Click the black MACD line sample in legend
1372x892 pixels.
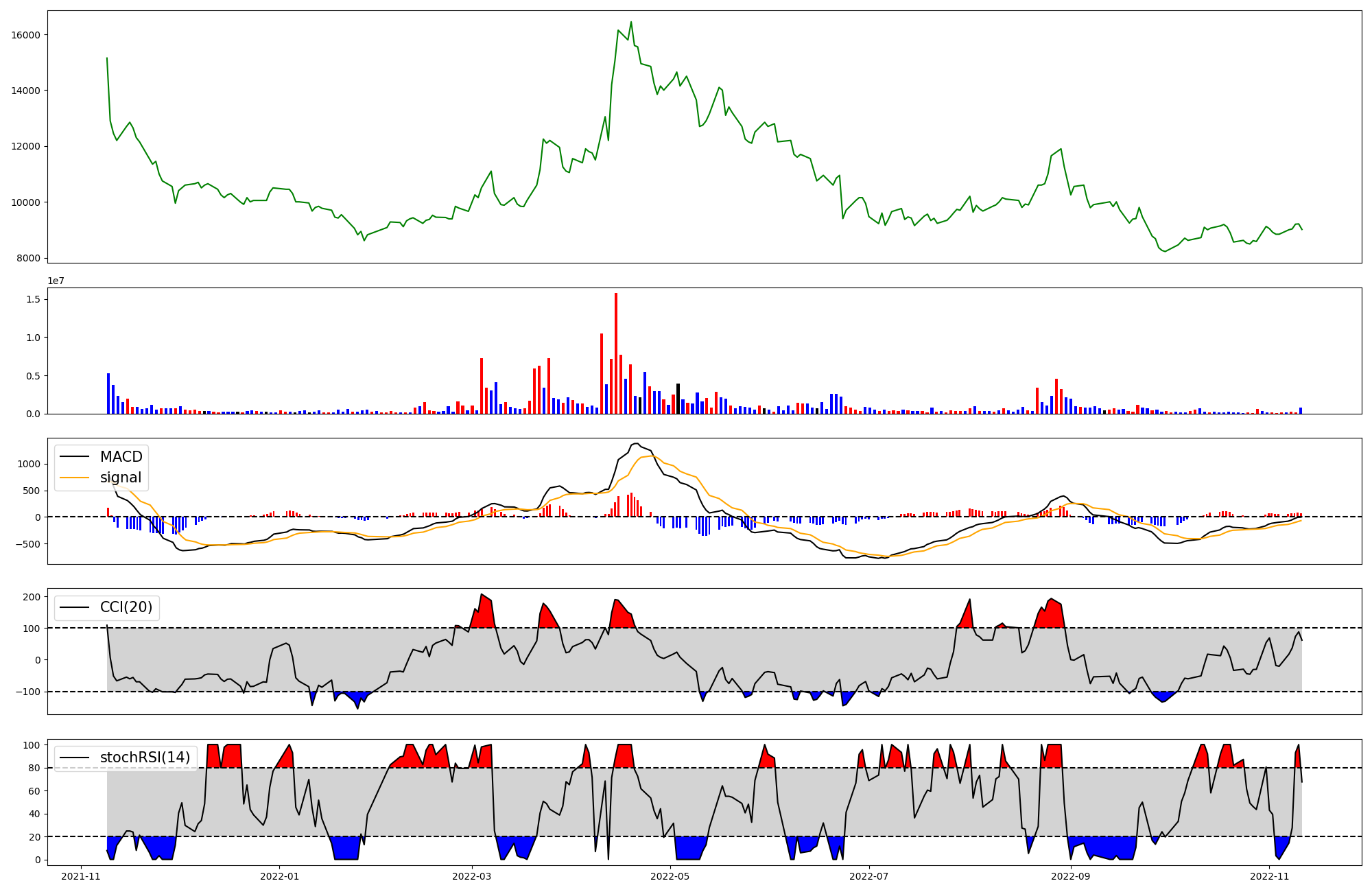pos(75,457)
